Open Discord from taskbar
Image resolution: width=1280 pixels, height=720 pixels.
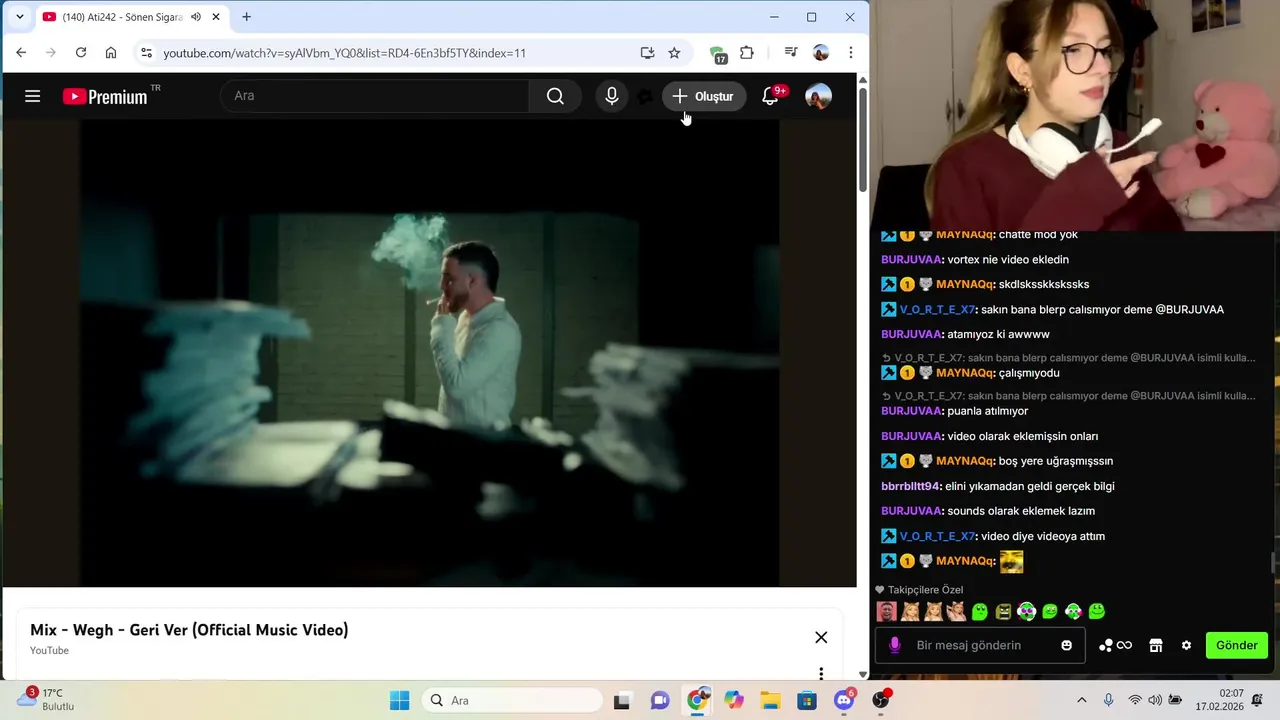[843, 700]
